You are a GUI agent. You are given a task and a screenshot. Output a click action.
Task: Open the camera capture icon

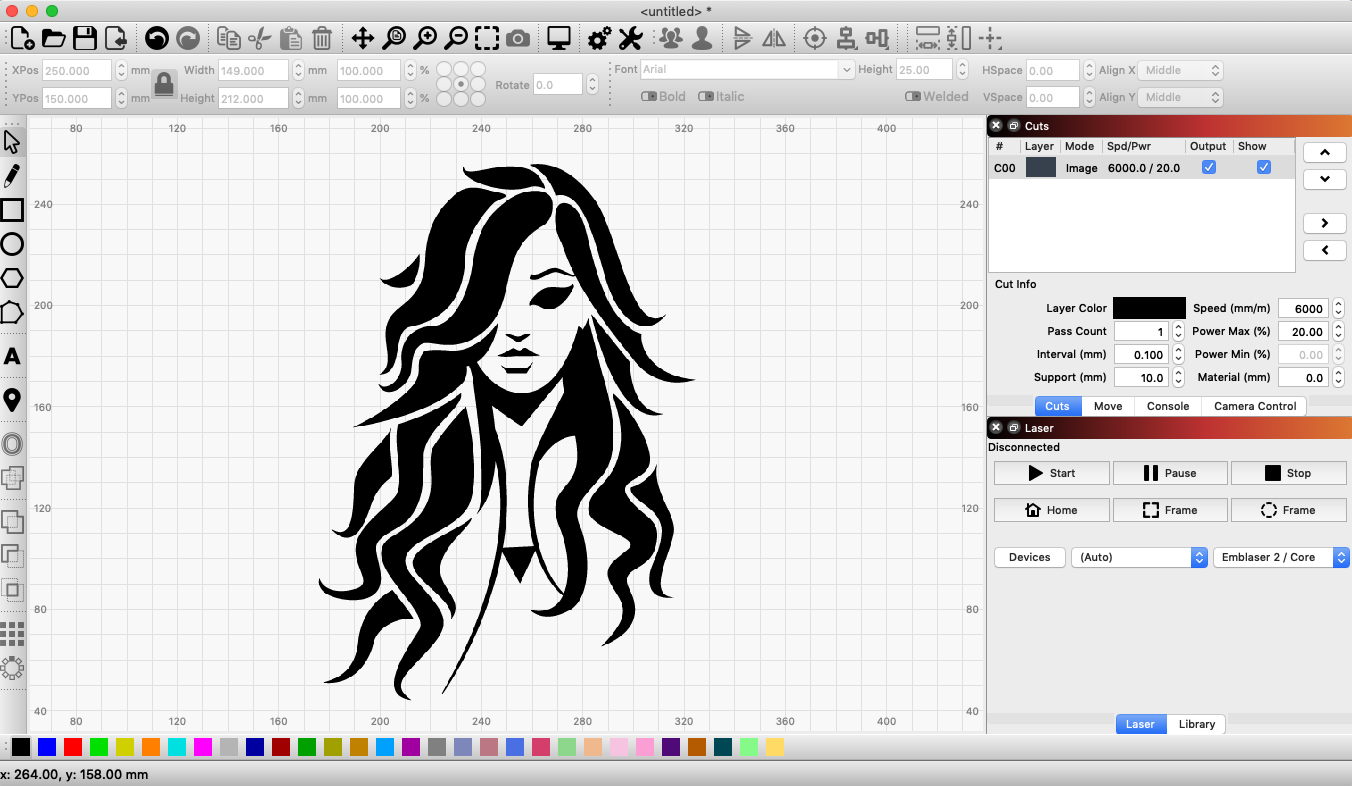point(518,39)
